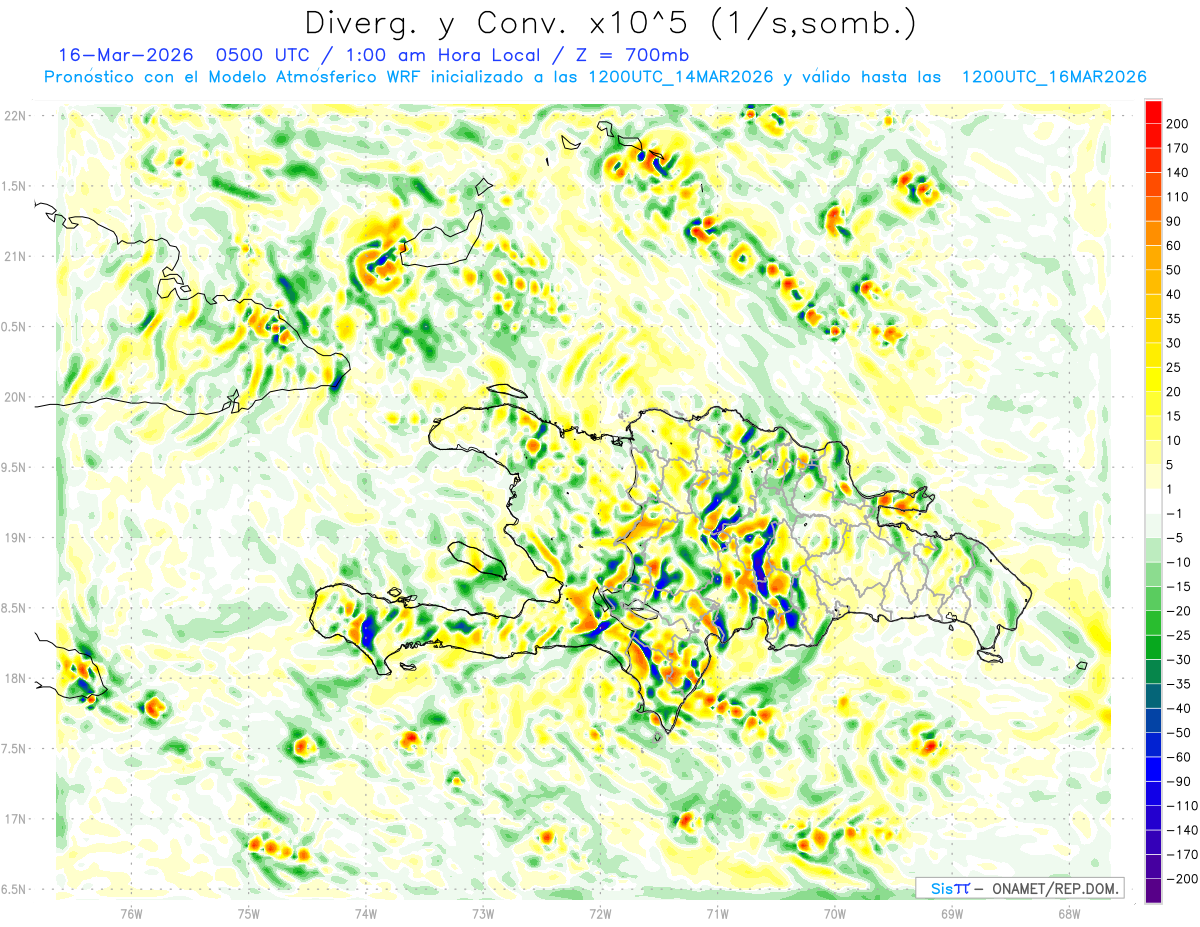Screen dimensions: 1200x927
Task: Click the colorbar label "-40"
Action: (1180, 708)
